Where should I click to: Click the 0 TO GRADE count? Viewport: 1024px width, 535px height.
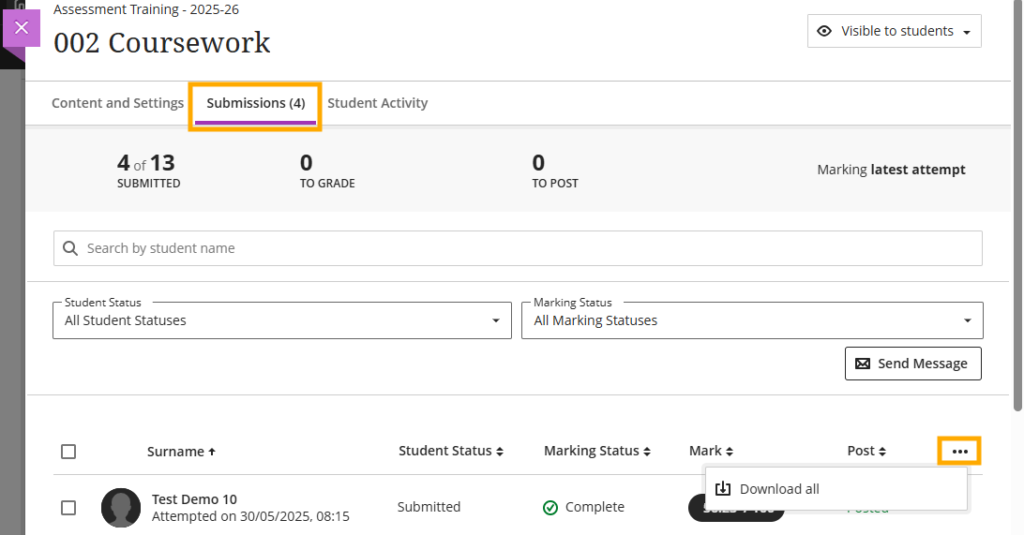tap(327, 170)
